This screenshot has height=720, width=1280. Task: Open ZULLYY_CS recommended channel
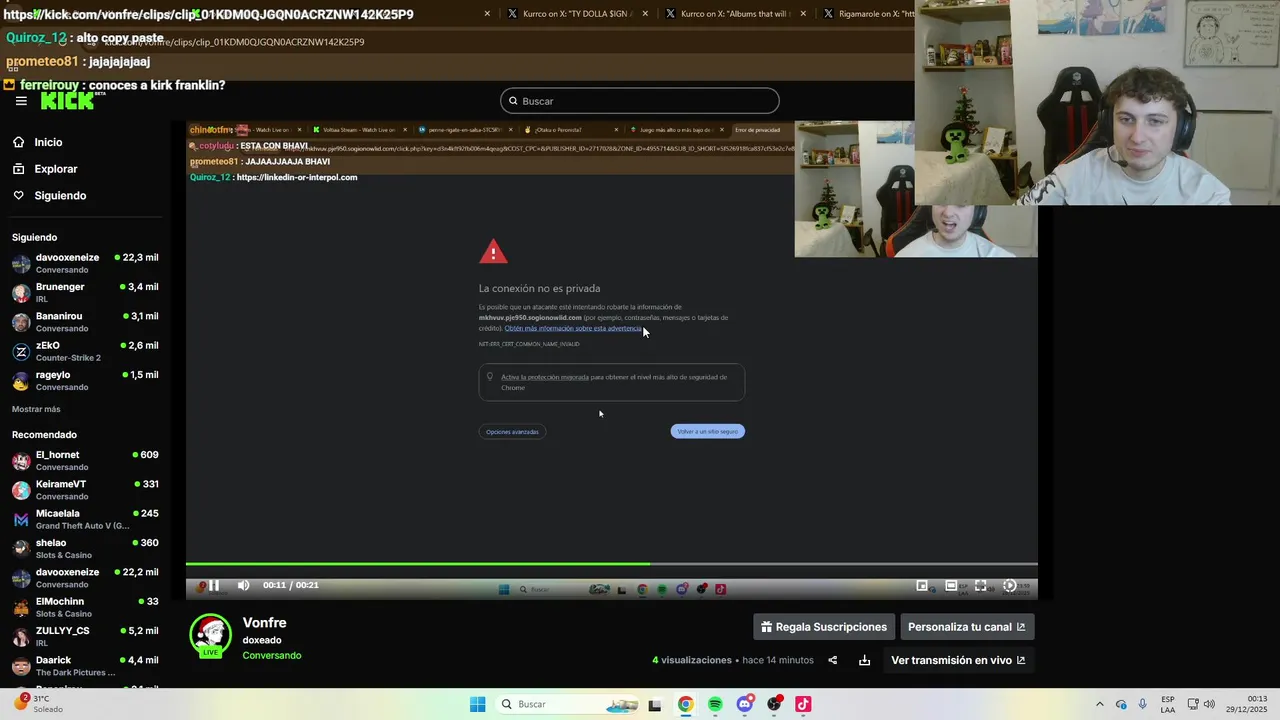[85, 637]
